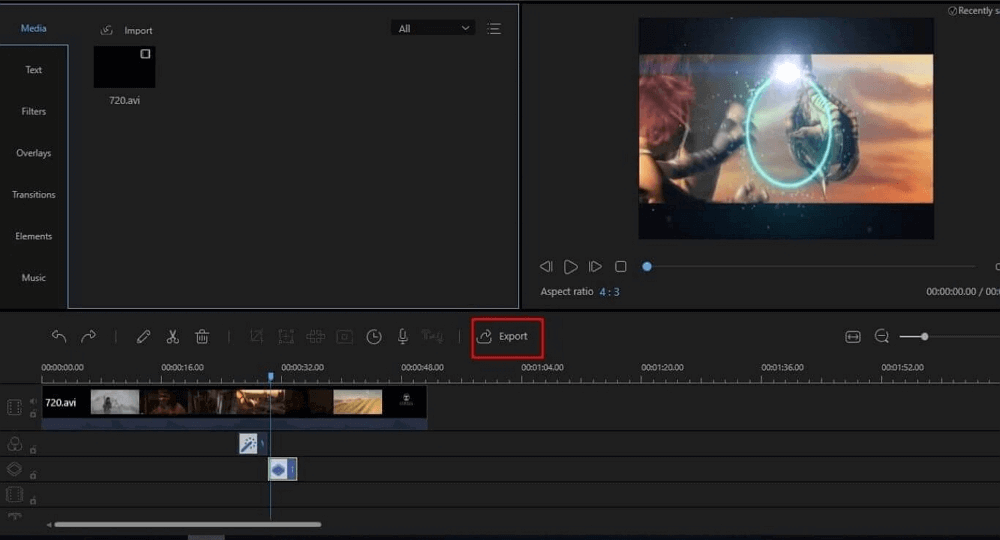
Task: Click the zoom-to-fit timeline icon
Action: pos(853,337)
